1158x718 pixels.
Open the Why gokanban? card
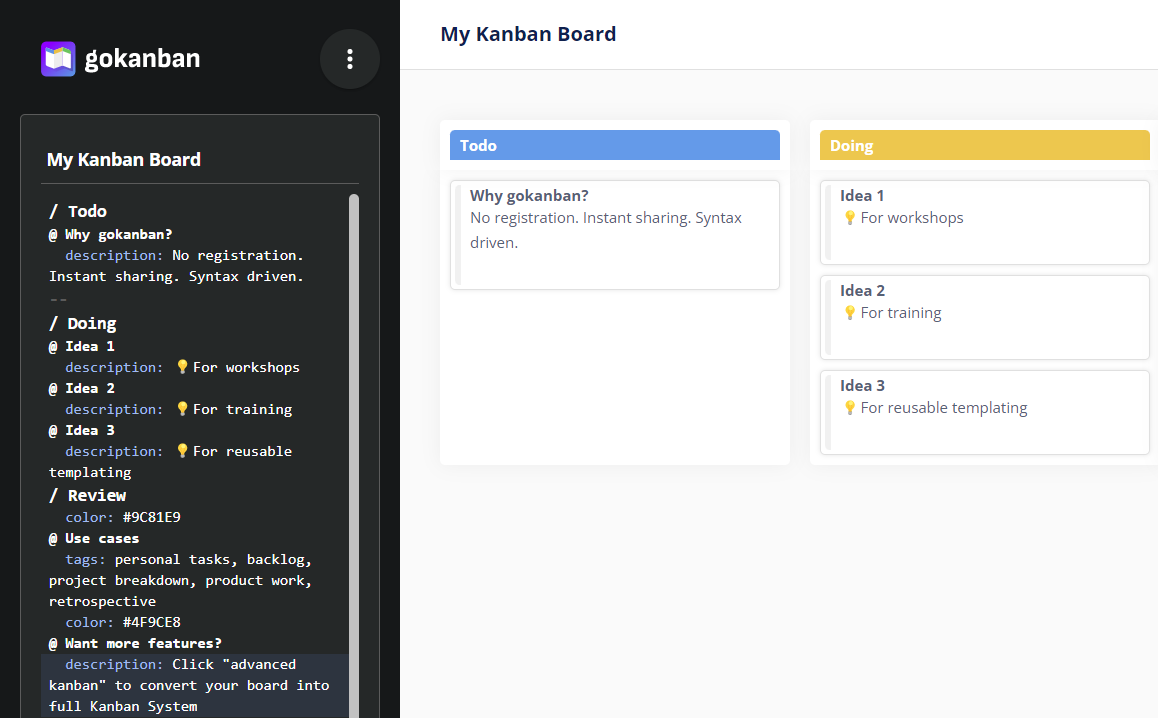[614, 235]
